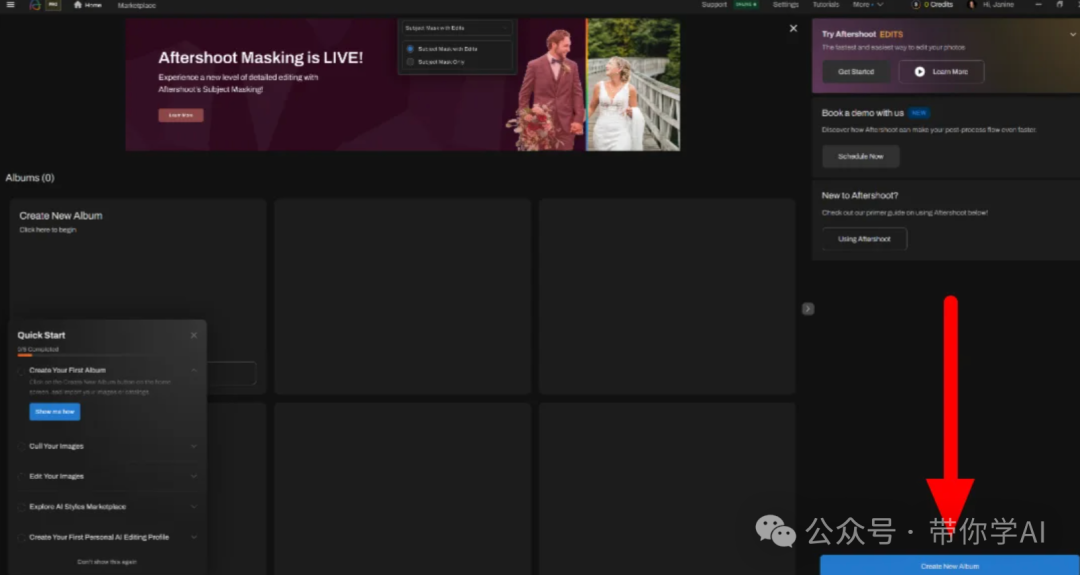Image resolution: width=1080 pixels, height=575 pixels.
Task: Open the Tutorials menu item
Action: click(x=825, y=5)
